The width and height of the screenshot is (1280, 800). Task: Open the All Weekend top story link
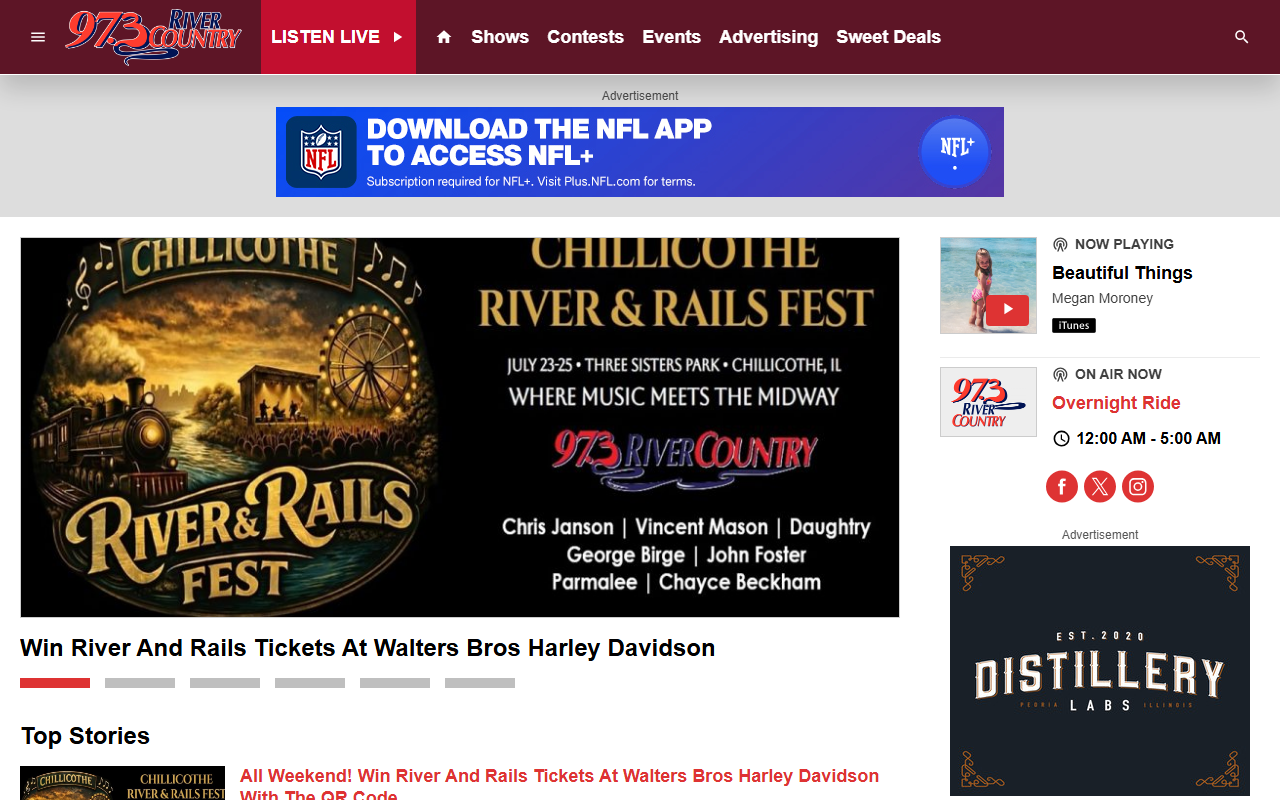click(x=559, y=785)
